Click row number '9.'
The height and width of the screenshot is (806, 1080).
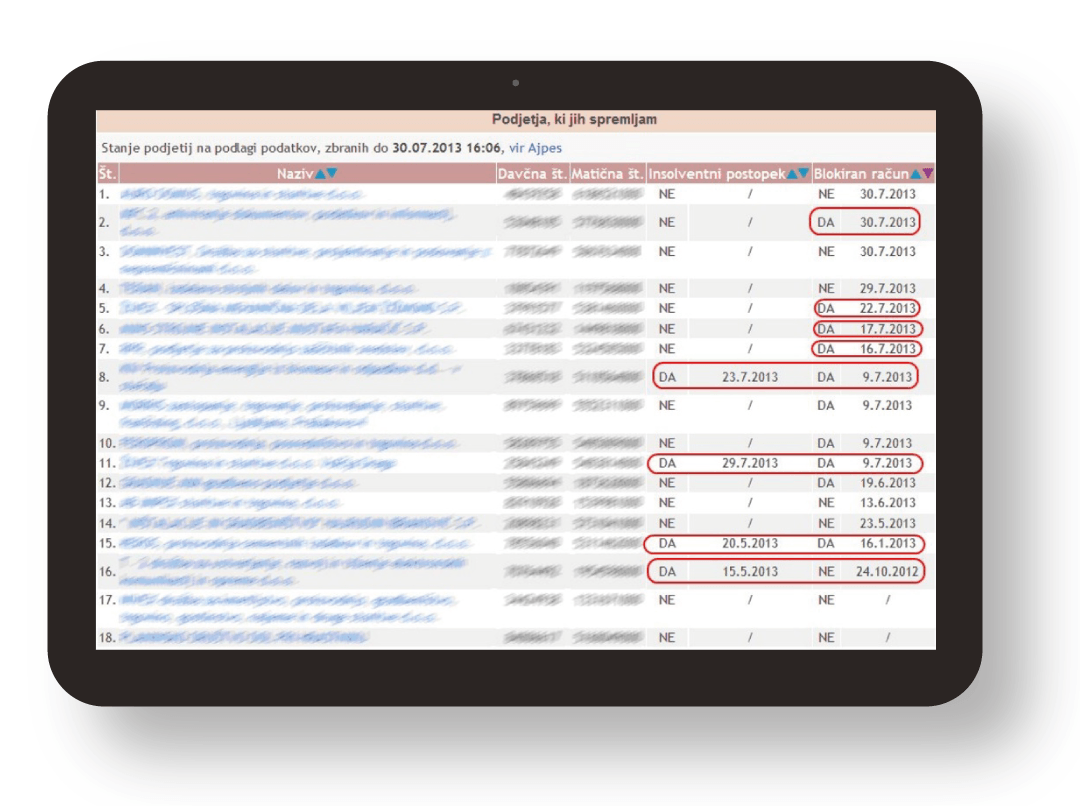104,406
